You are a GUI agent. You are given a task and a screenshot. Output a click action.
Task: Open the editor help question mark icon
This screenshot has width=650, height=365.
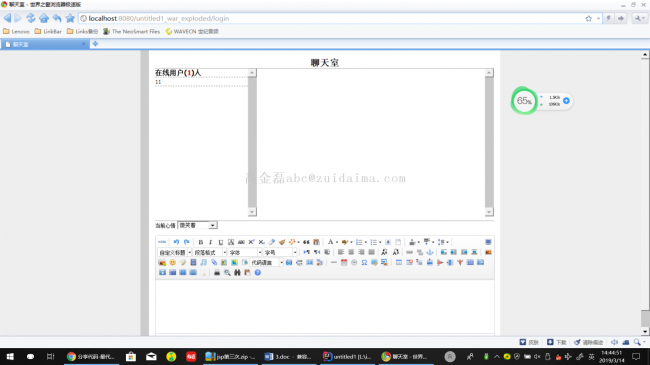[257, 273]
